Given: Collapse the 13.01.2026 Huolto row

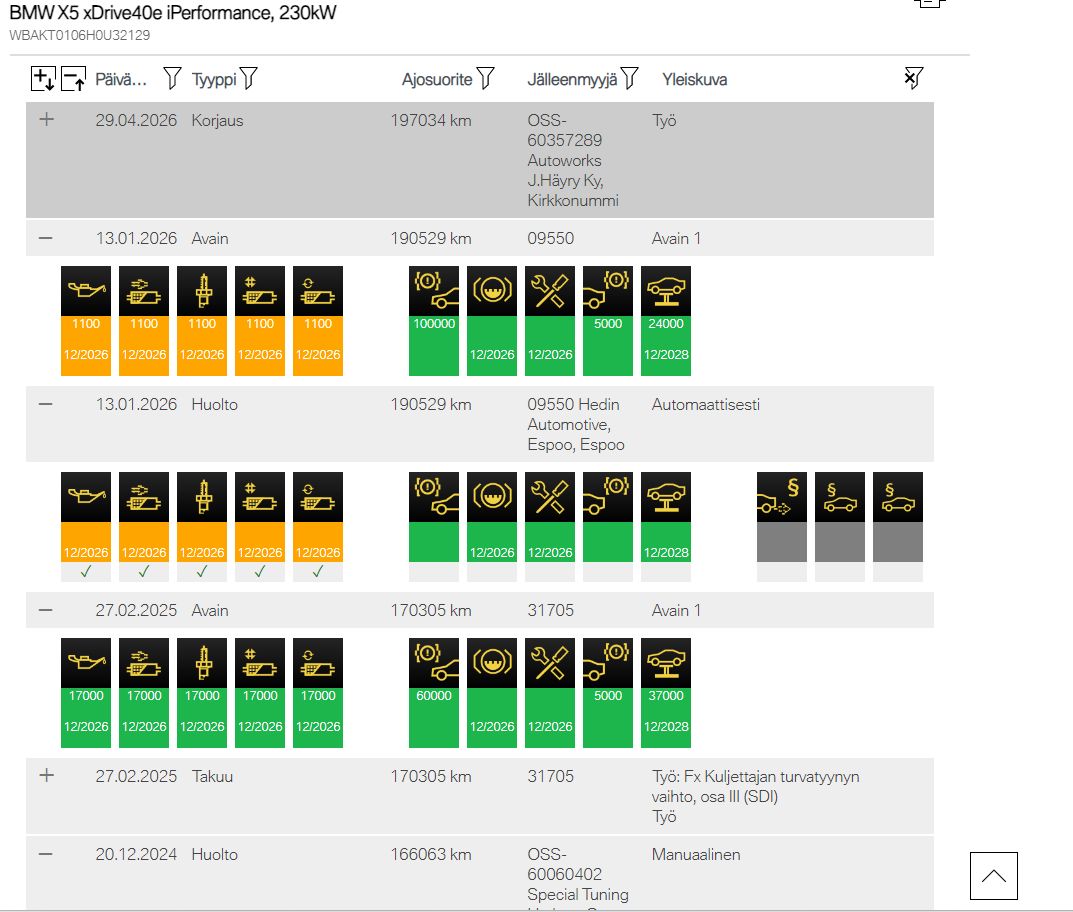Looking at the screenshot, I should 46,404.
